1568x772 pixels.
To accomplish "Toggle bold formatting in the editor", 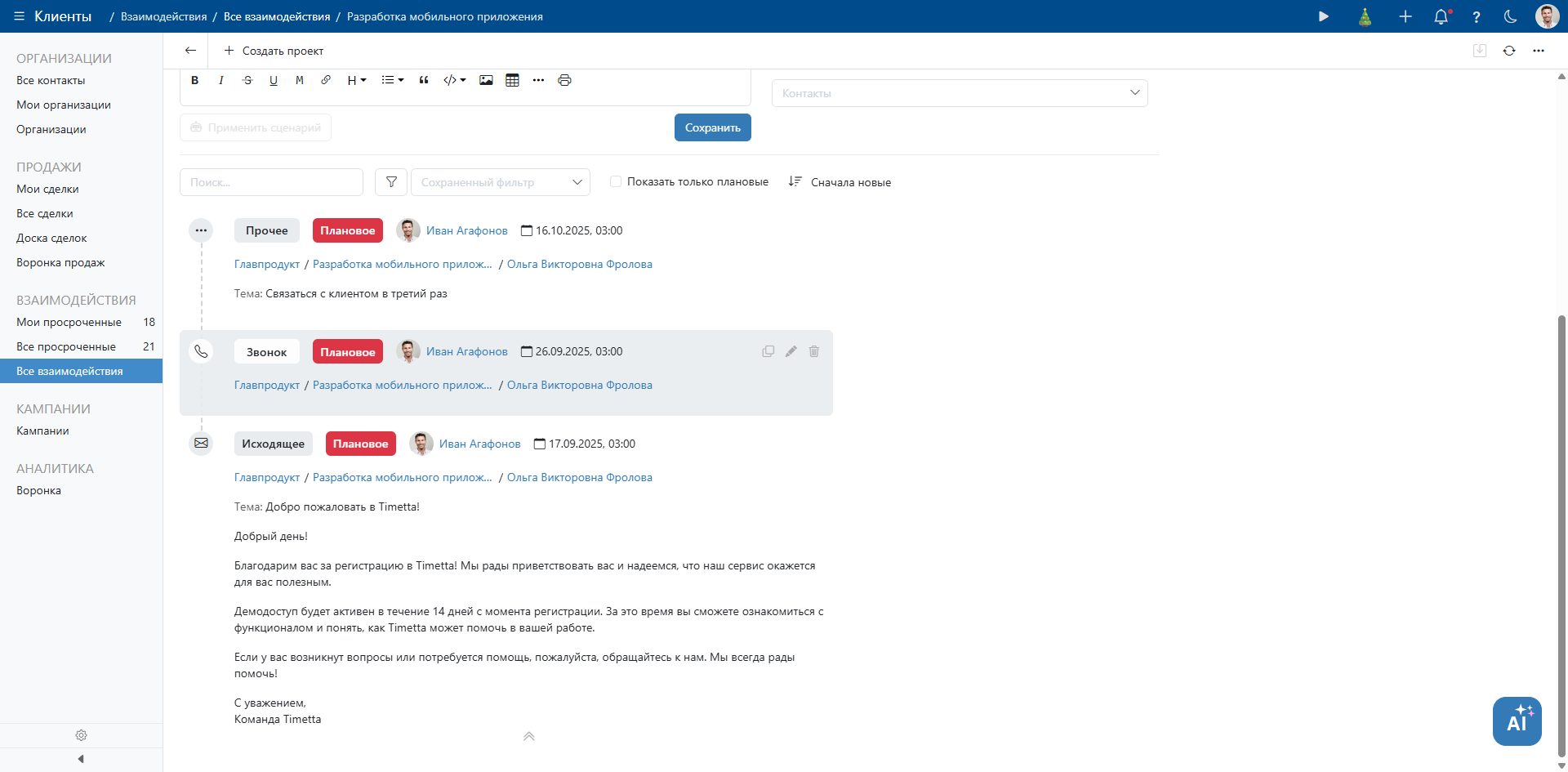I will (194, 80).
